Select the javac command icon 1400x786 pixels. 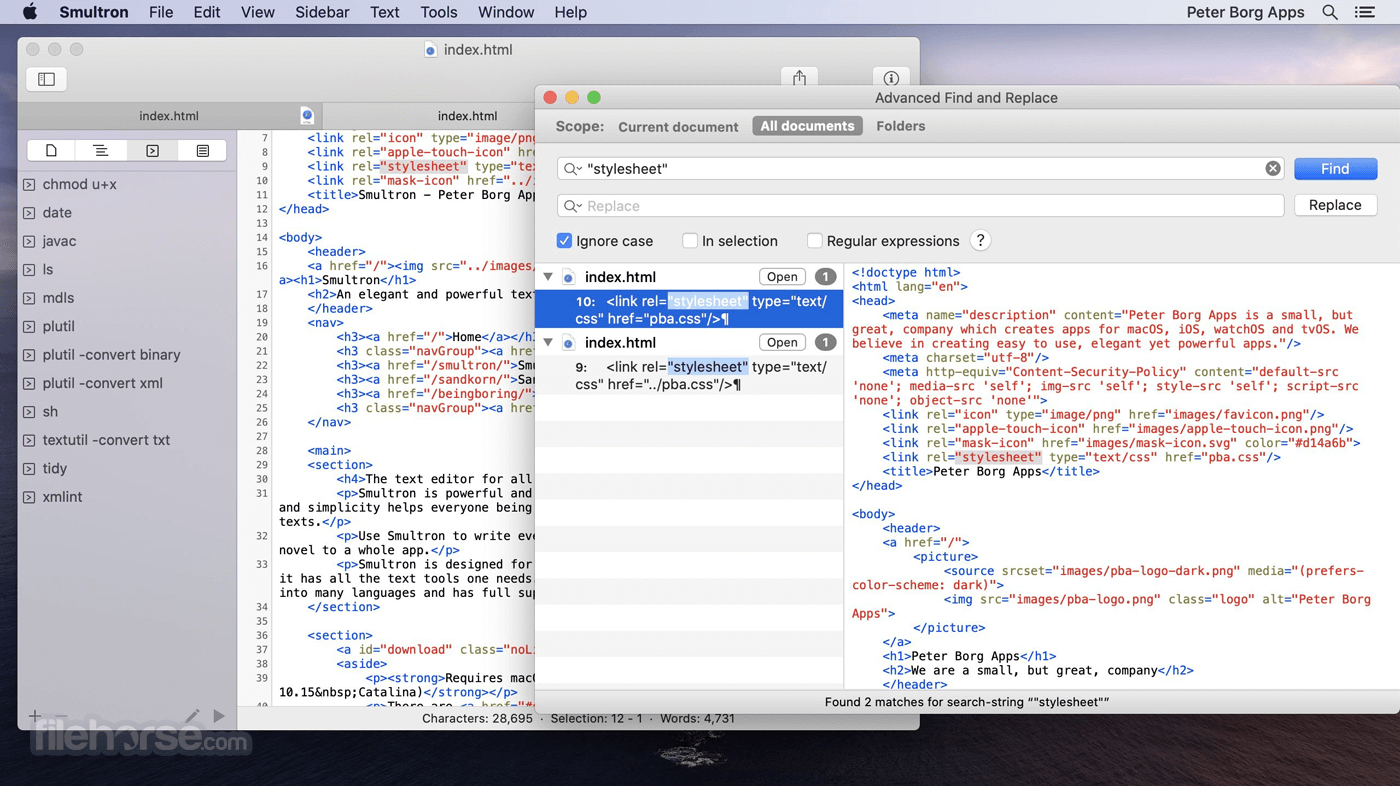29,241
